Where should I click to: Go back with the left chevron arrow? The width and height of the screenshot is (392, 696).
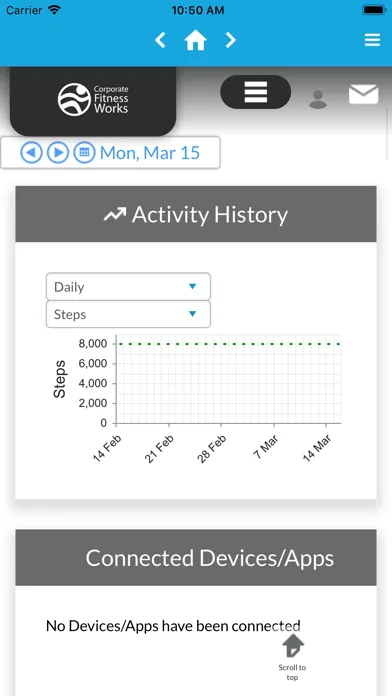[160, 40]
